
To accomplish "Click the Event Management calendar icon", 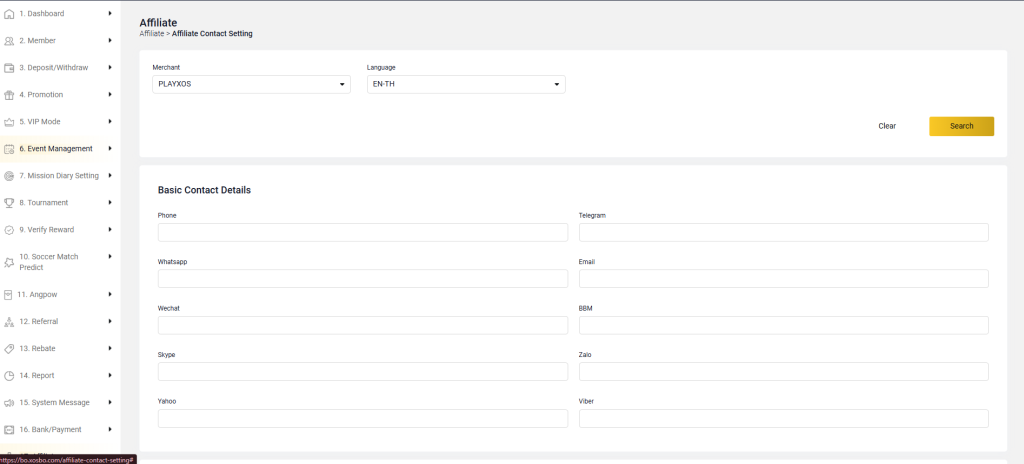I will click(9, 149).
